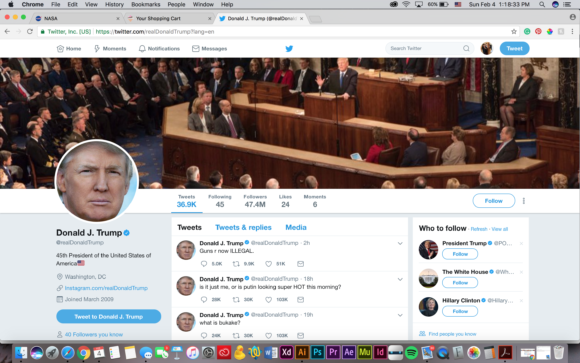Retweet the 'putin looking super HOT' tweet
This screenshot has height=363, width=580.
pyautogui.click(x=236, y=300)
